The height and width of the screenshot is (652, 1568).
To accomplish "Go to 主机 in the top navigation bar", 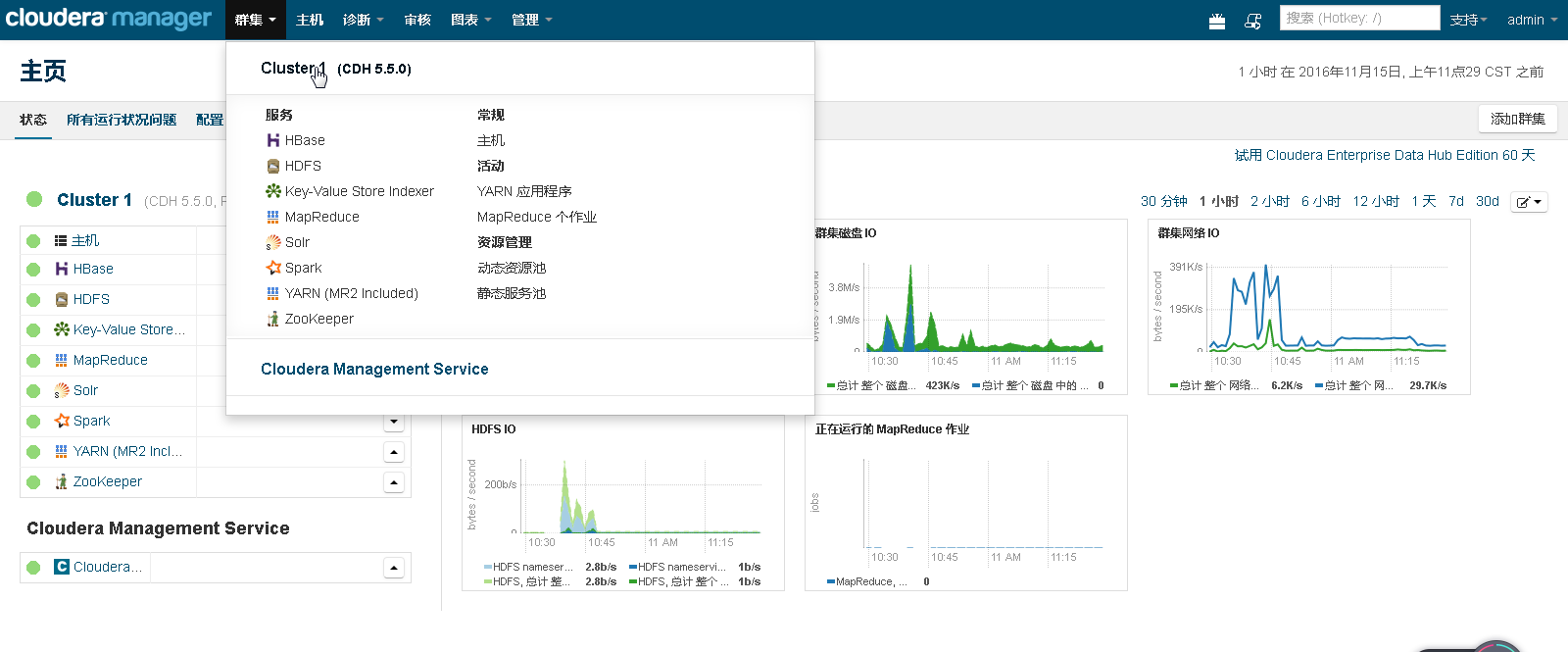I will 310,20.
